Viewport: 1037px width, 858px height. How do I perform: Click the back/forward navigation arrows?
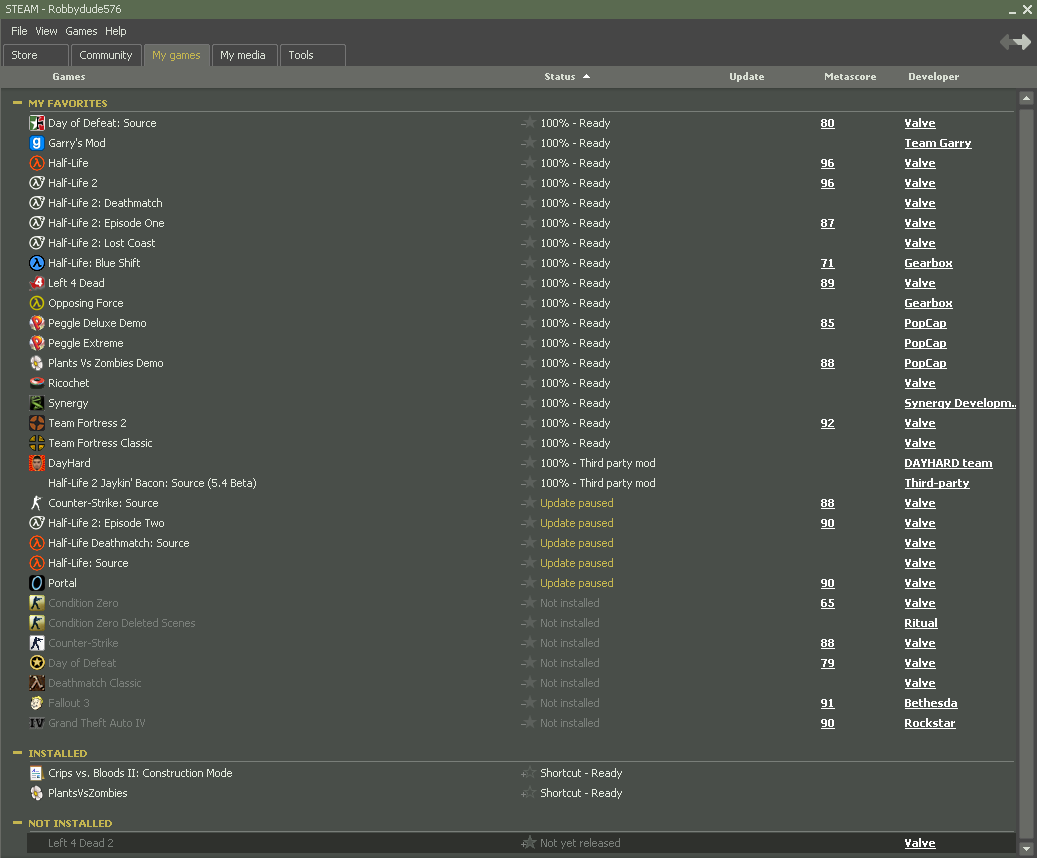tap(1015, 42)
